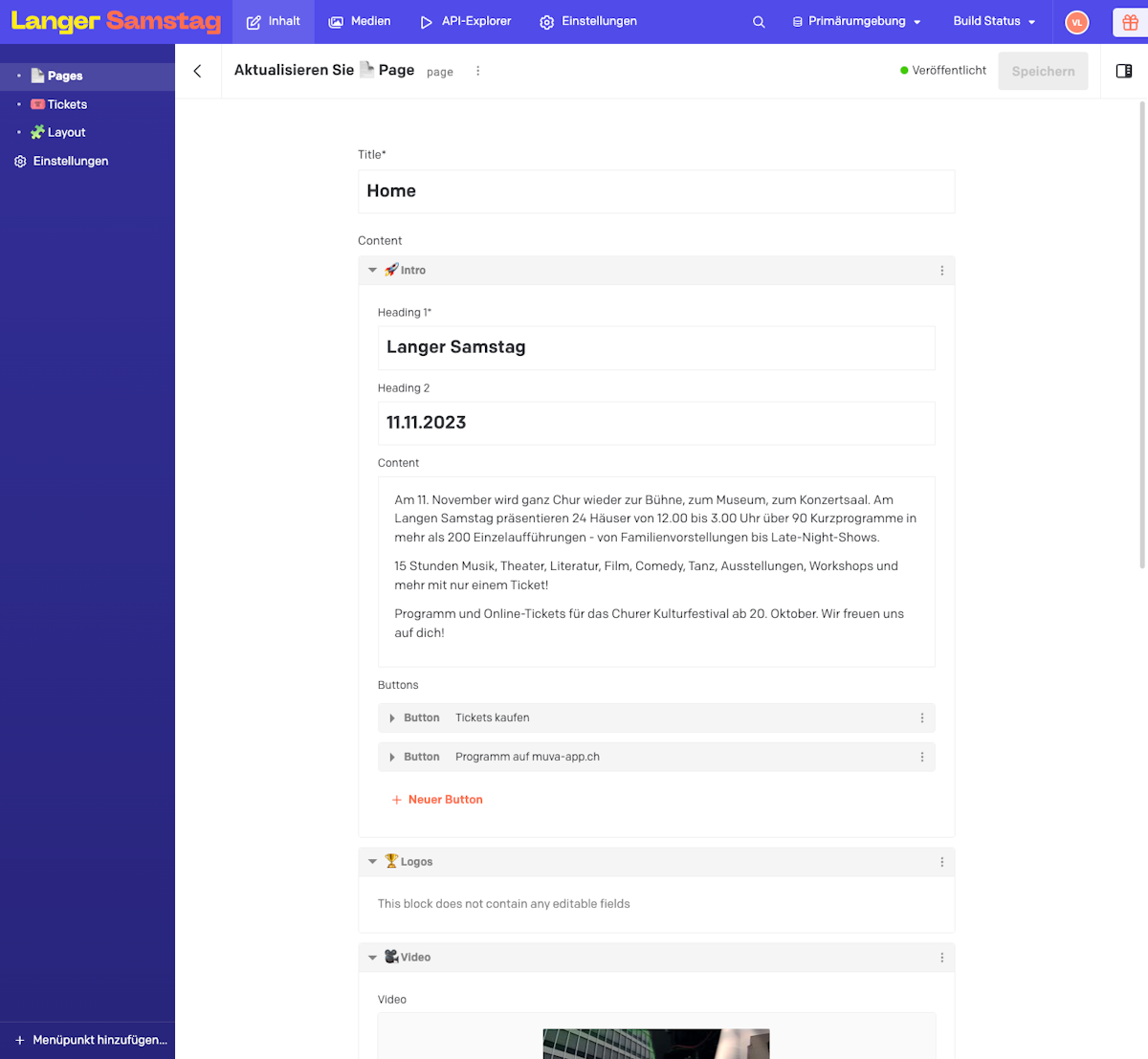Click the Langer Samstag logo
This screenshot has width=1148, height=1059.
(x=116, y=21)
